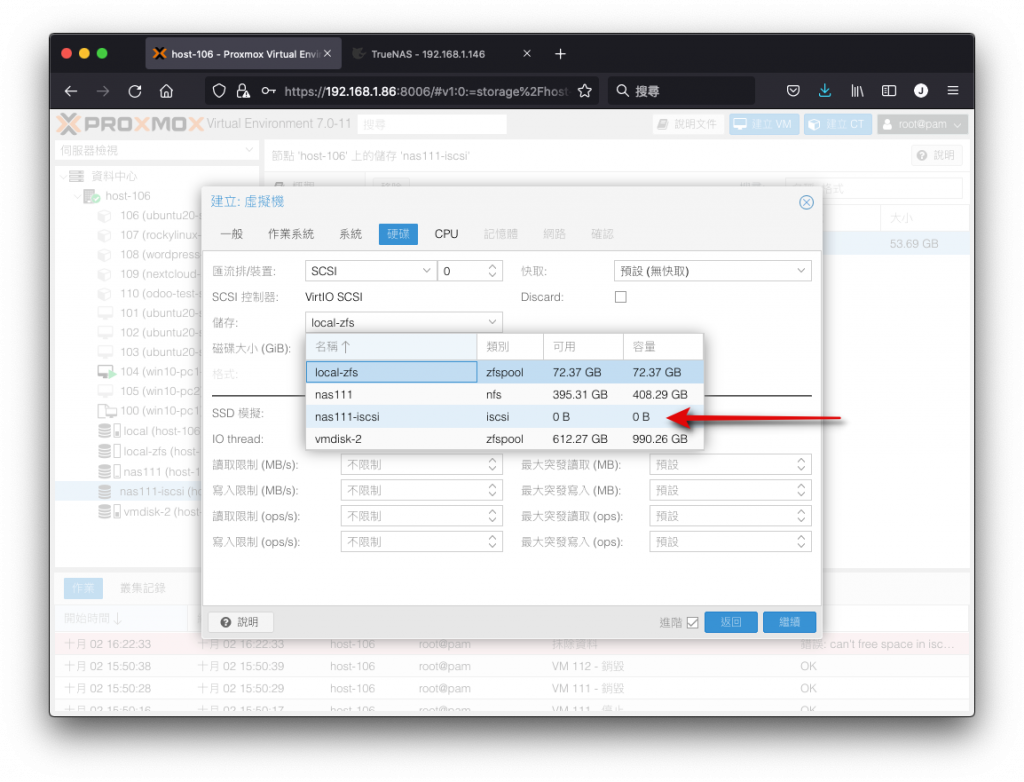1024x782 pixels.
Task: Open the Documentation (說明文件) button
Action: (x=688, y=124)
